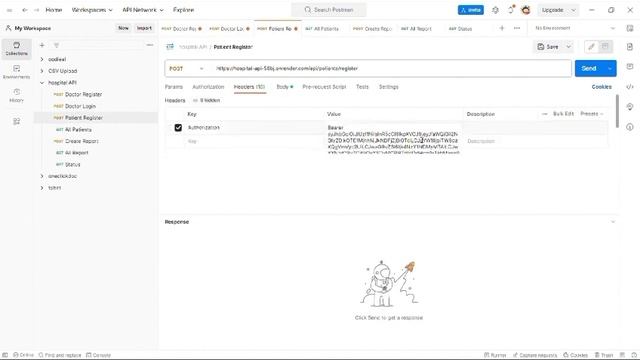Viewport: 640px width, 360px height.
Task: Toggle the Authorization header checkbox
Action: (x=178, y=128)
